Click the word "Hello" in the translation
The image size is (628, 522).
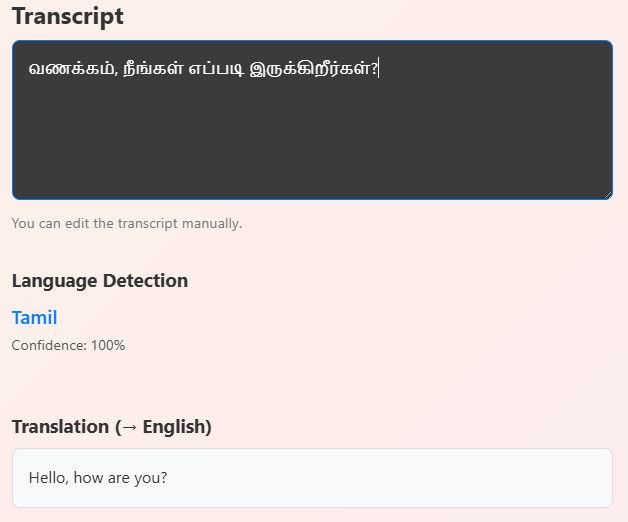click(48, 478)
